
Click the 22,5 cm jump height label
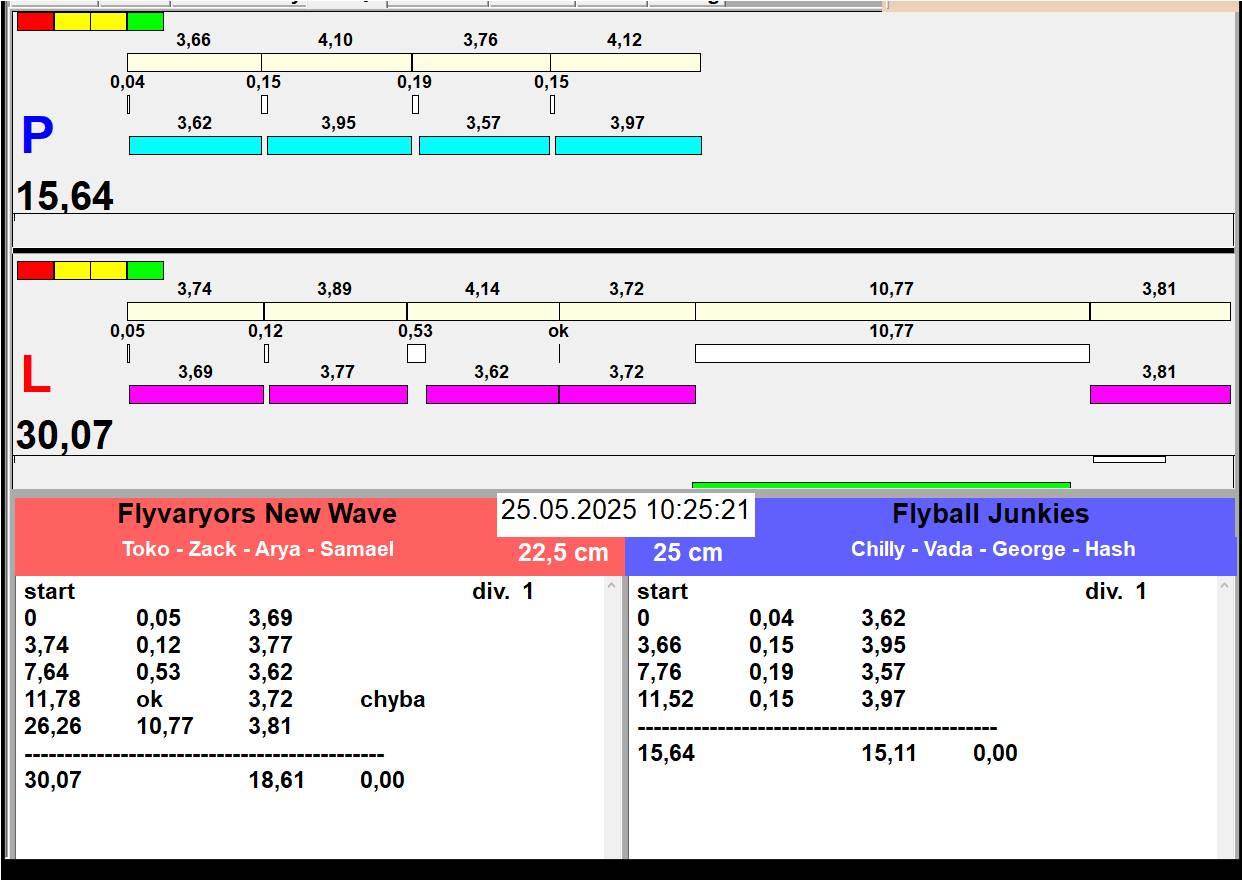pyautogui.click(x=563, y=553)
